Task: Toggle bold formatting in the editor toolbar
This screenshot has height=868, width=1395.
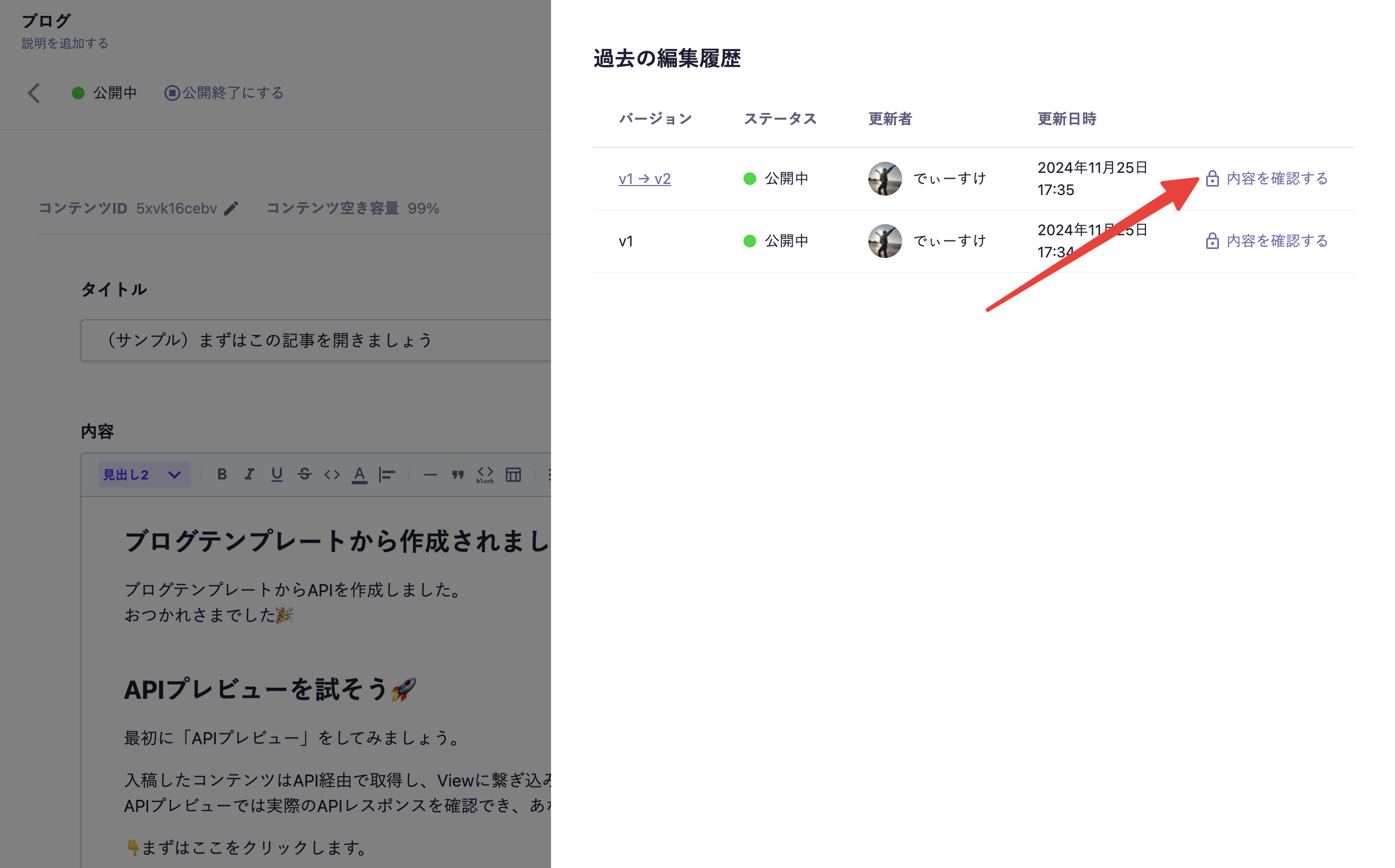Action: coord(222,474)
